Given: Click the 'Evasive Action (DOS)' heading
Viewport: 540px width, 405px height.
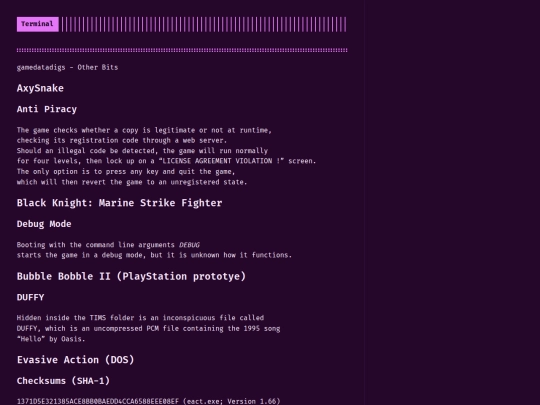Looking at the screenshot, I should click(75, 360).
